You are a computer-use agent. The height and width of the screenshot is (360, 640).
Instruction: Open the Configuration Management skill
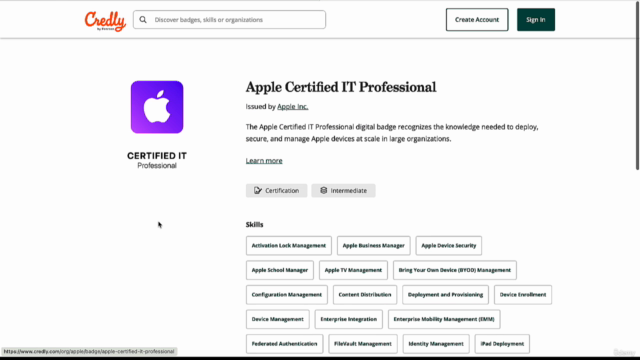click(287, 295)
